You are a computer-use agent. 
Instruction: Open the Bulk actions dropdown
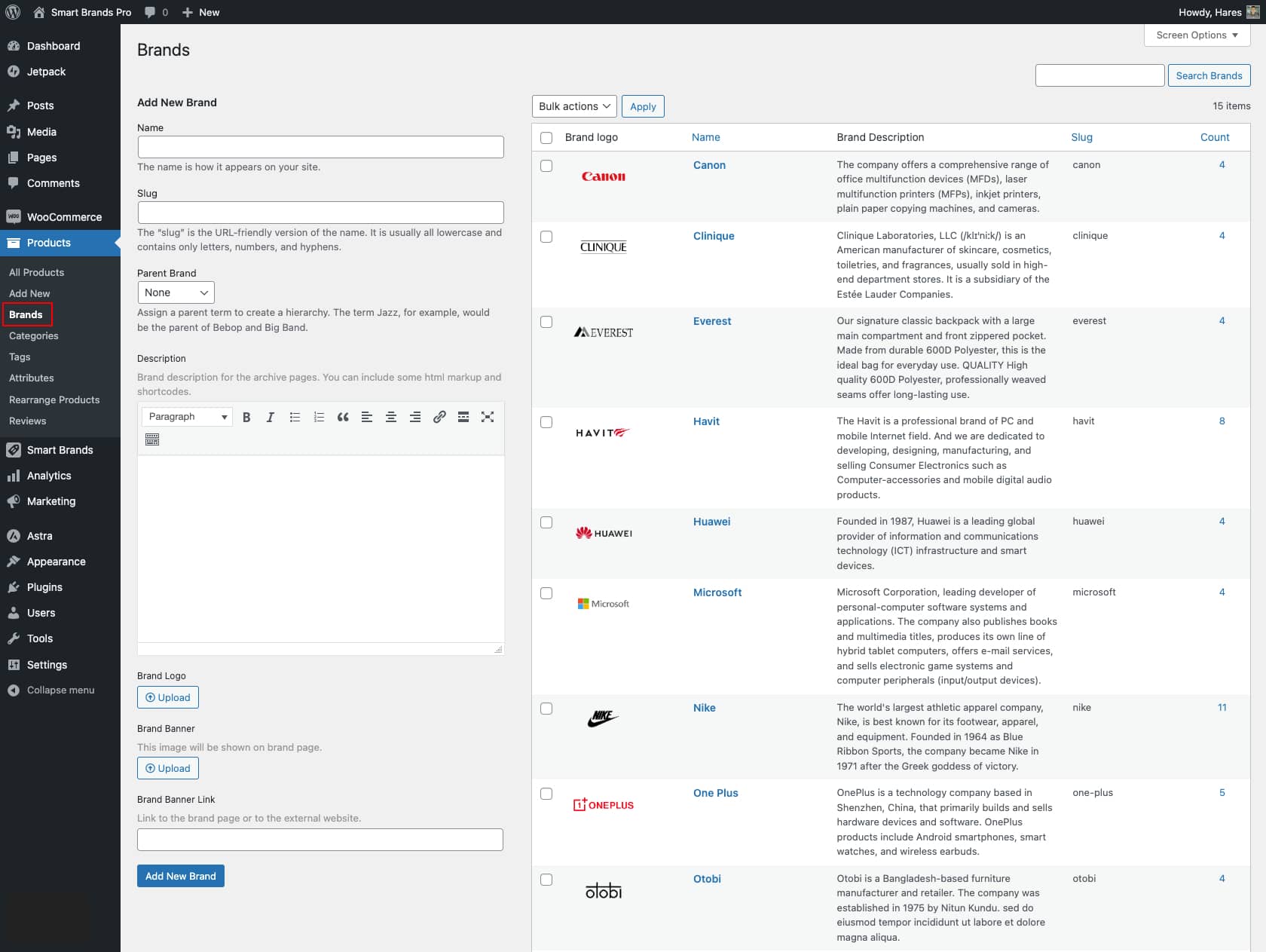pyautogui.click(x=574, y=106)
